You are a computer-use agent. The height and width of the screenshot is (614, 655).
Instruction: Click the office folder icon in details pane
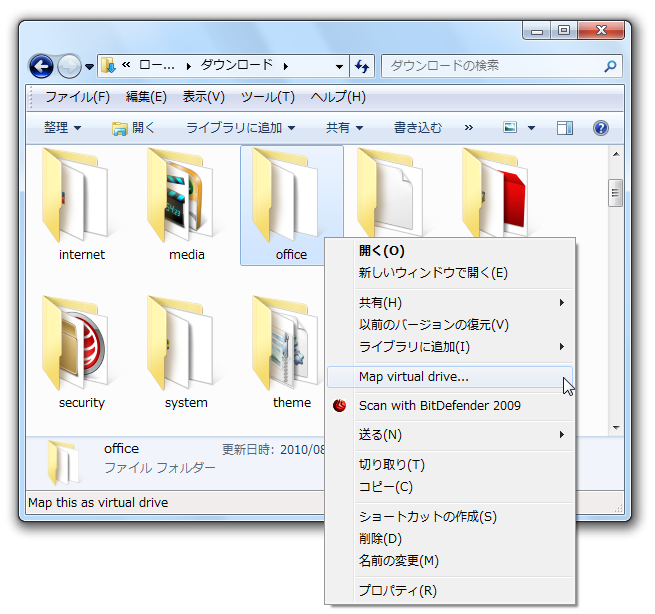[63, 462]
